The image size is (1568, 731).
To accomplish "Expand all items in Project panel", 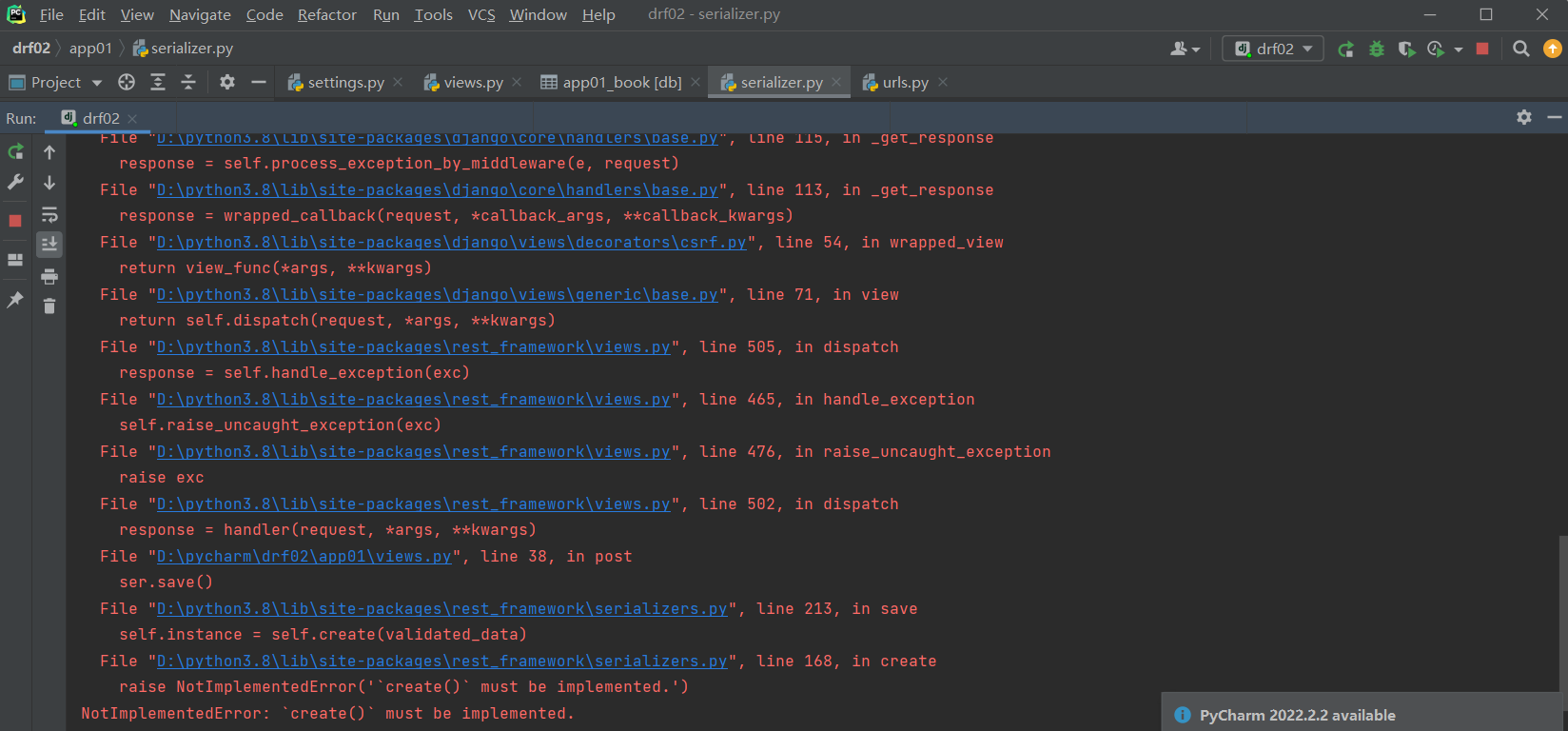I will point(158,83).
